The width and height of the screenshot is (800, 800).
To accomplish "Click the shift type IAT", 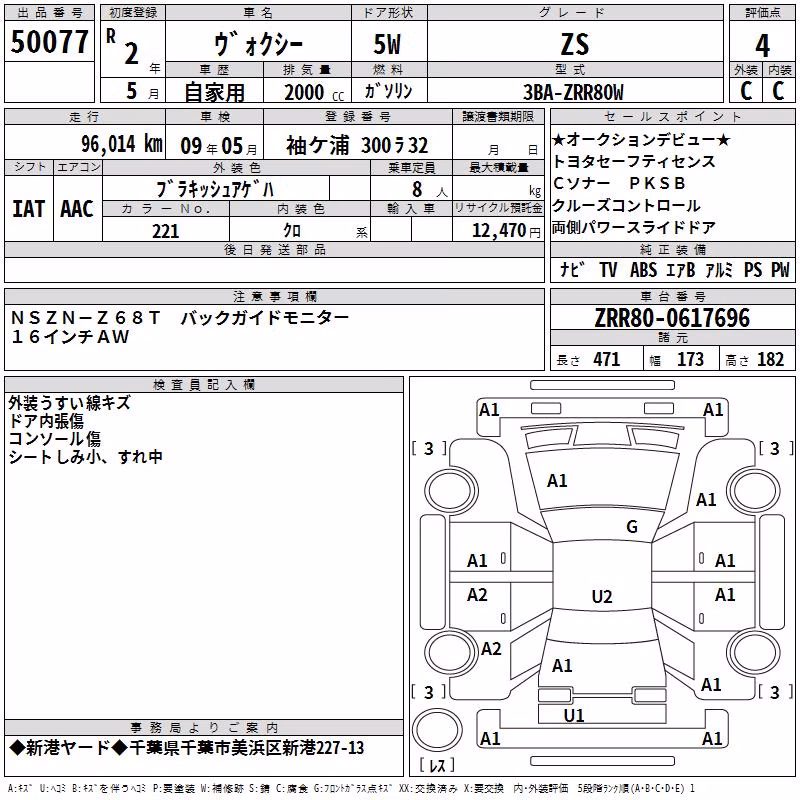I will [x=29, y=209].
